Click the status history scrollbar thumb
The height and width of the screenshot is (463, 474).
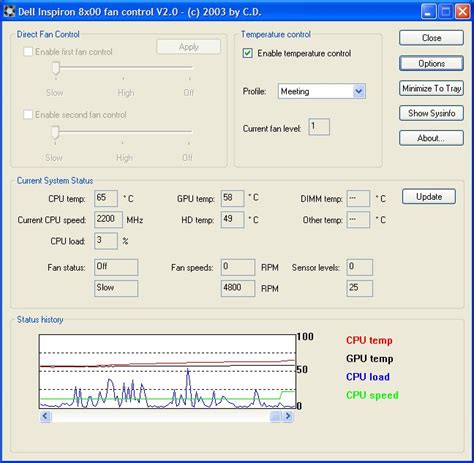pyautogui.click(x=275, y=416)
